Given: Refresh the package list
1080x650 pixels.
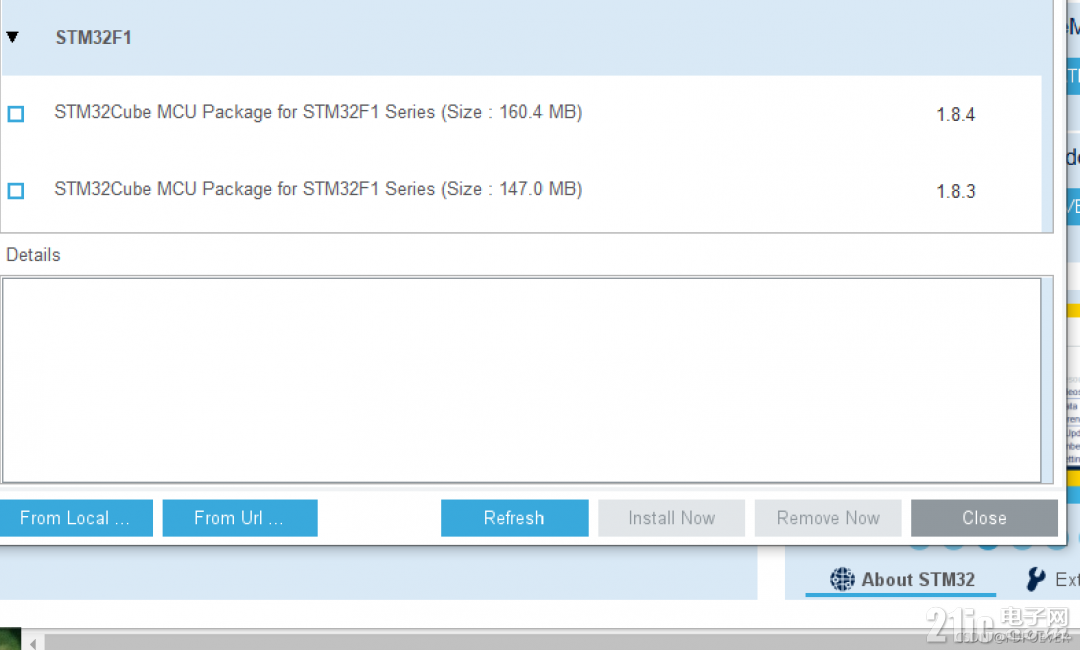Looking at the screenshot, I should click(515, 518).
